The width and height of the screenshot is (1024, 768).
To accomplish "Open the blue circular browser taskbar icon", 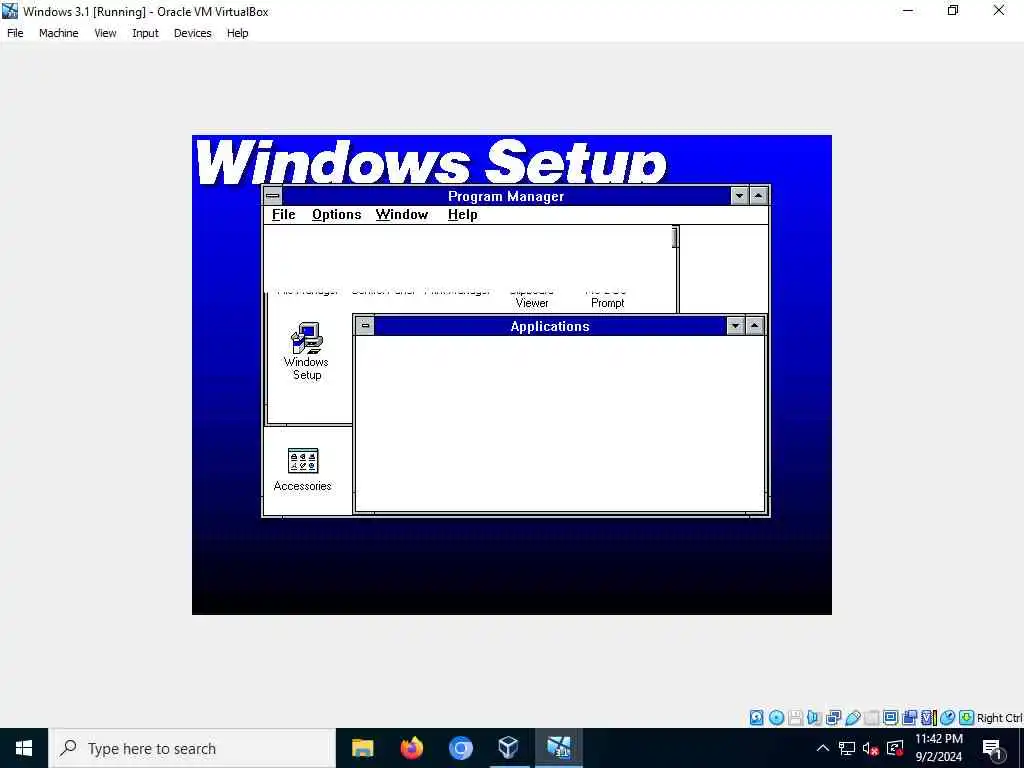I will 460,748.
